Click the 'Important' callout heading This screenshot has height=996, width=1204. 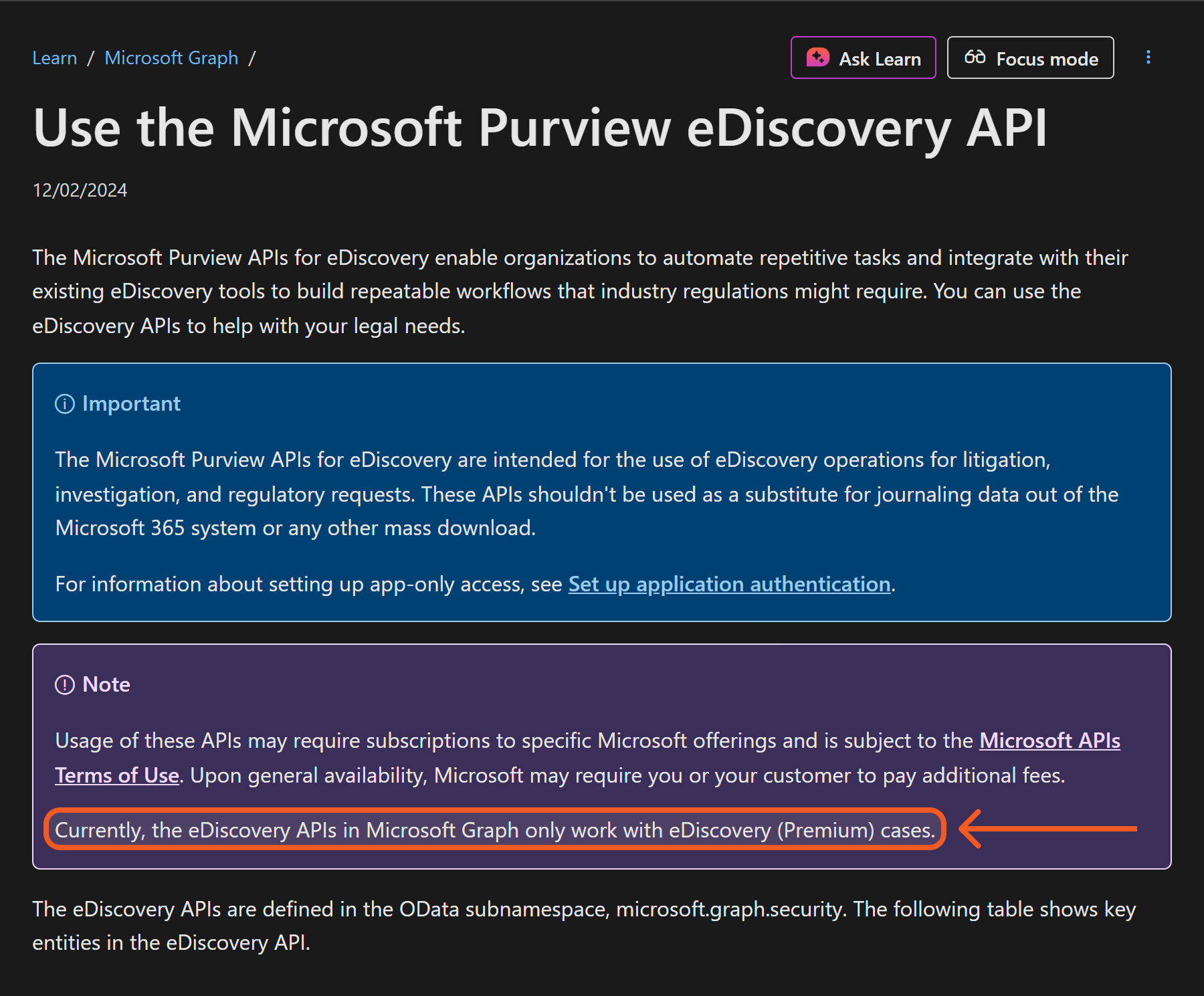pyautogui.click(x=131, y=403)
